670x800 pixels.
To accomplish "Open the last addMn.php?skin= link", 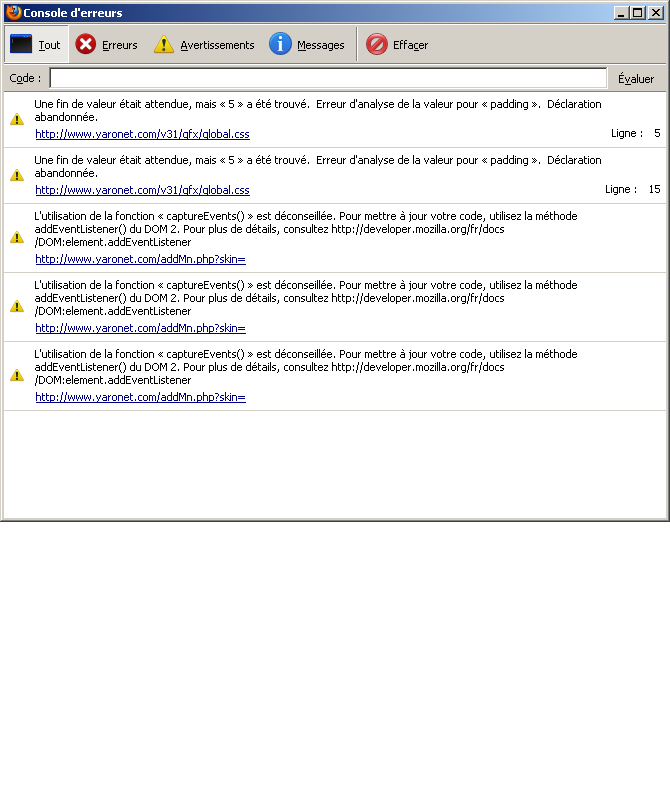I will point(140,397).
